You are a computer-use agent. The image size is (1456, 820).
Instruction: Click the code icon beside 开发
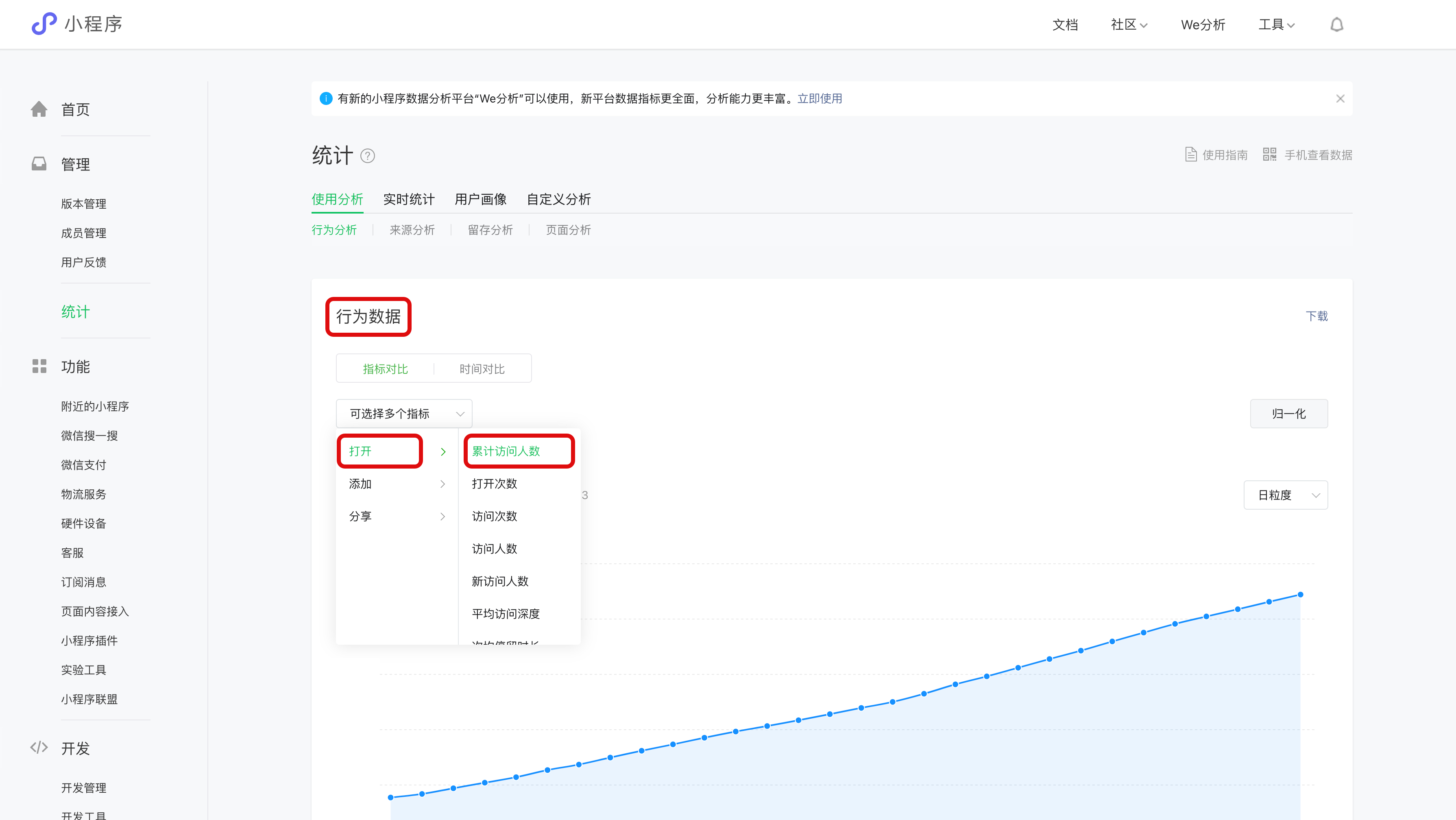pyautogui.click(x=39, y=747)
